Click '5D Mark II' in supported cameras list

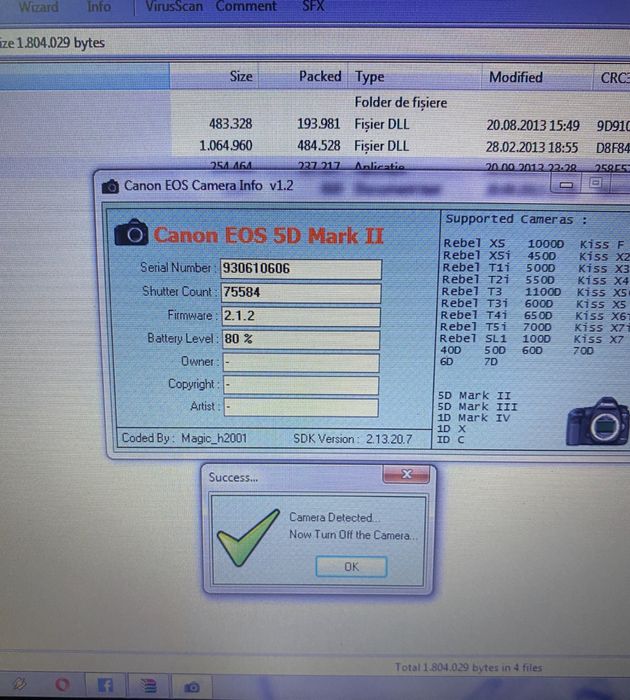474,396
